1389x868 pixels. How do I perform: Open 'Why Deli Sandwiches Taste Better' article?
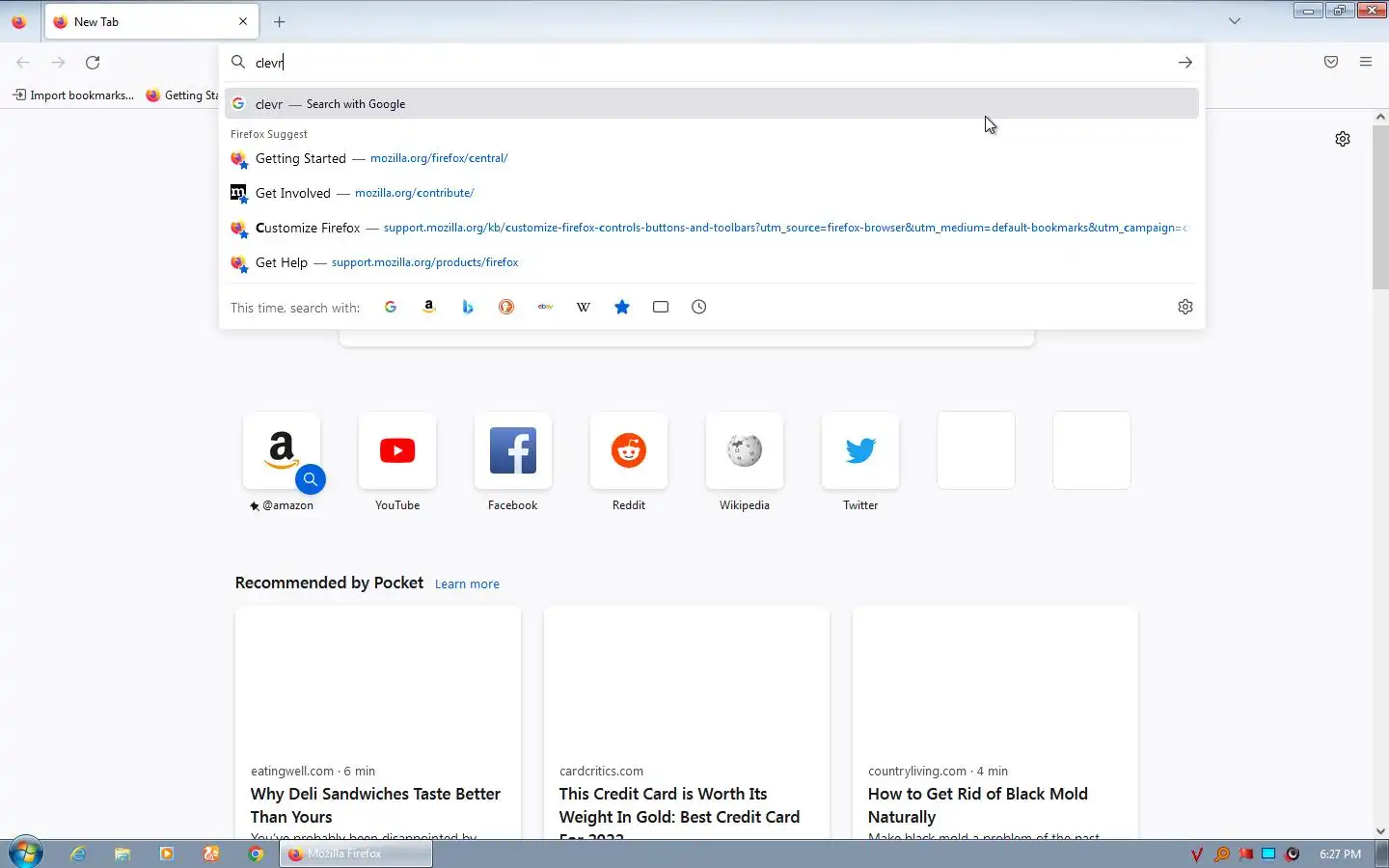click(x=378, y=722)
